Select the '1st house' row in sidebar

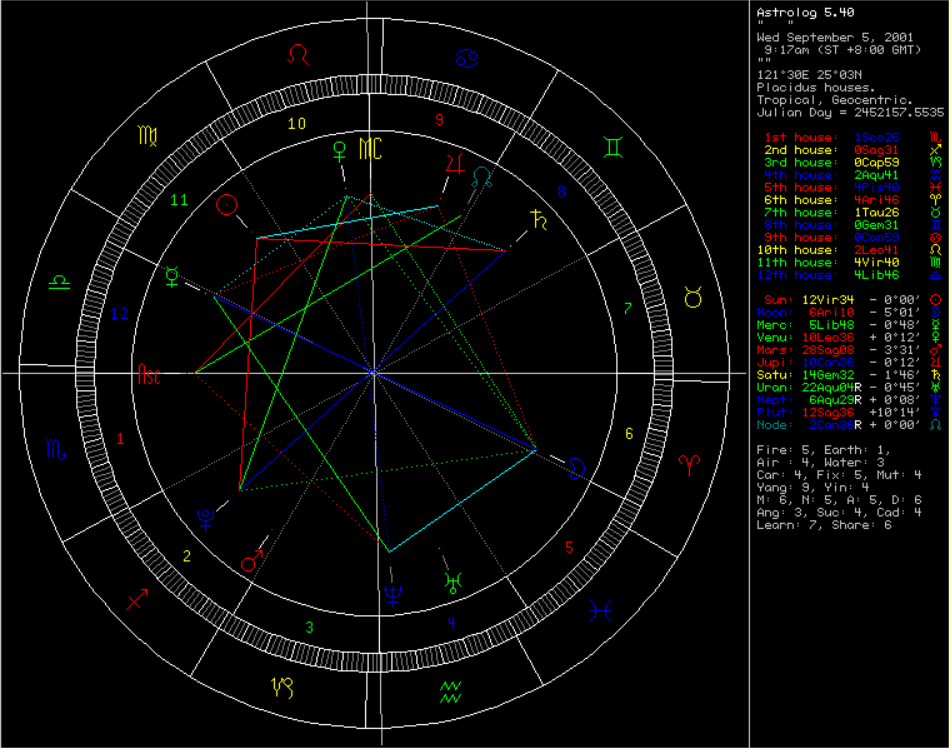(854, 138)
